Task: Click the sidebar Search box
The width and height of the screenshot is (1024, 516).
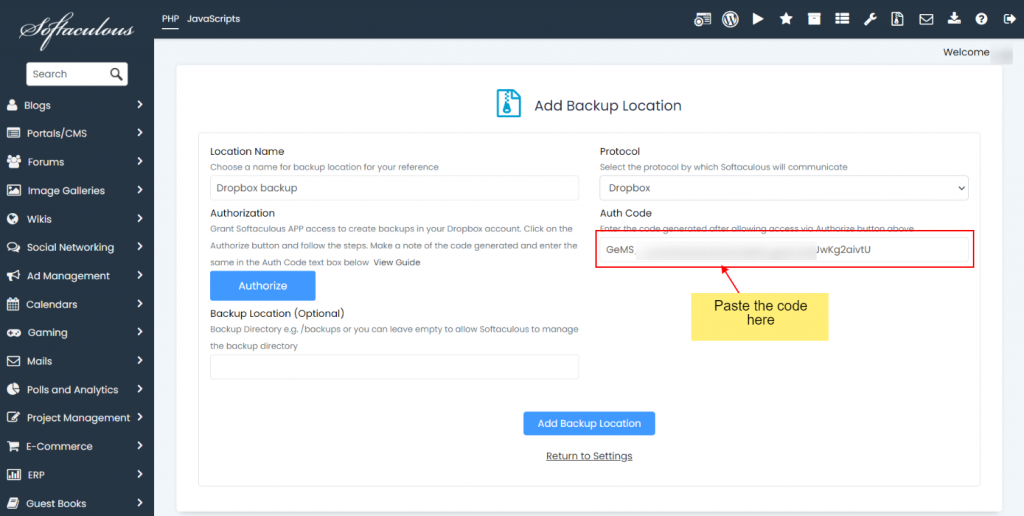Action: pos(77,74)
